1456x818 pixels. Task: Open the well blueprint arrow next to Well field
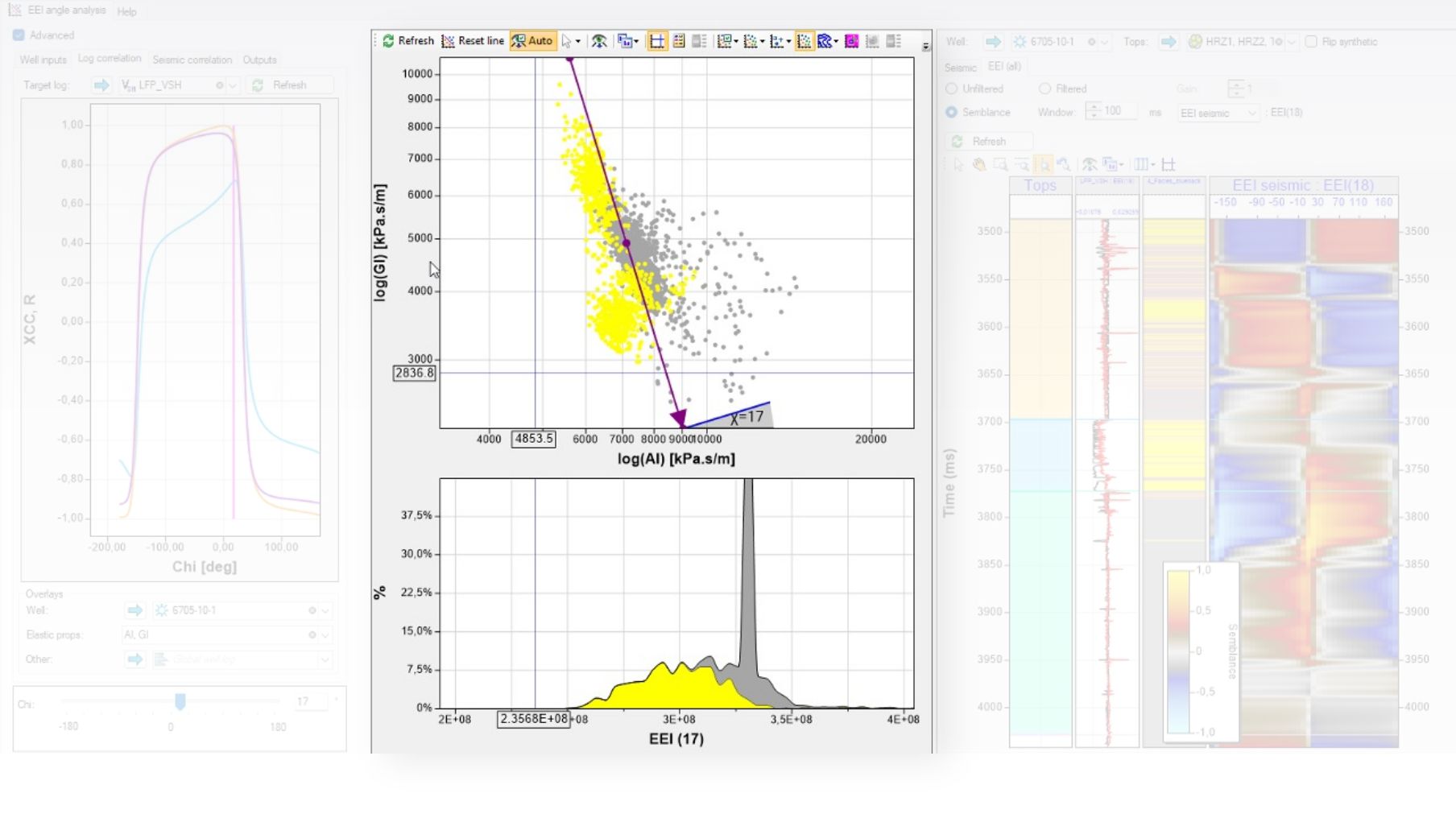pos(993,41)
